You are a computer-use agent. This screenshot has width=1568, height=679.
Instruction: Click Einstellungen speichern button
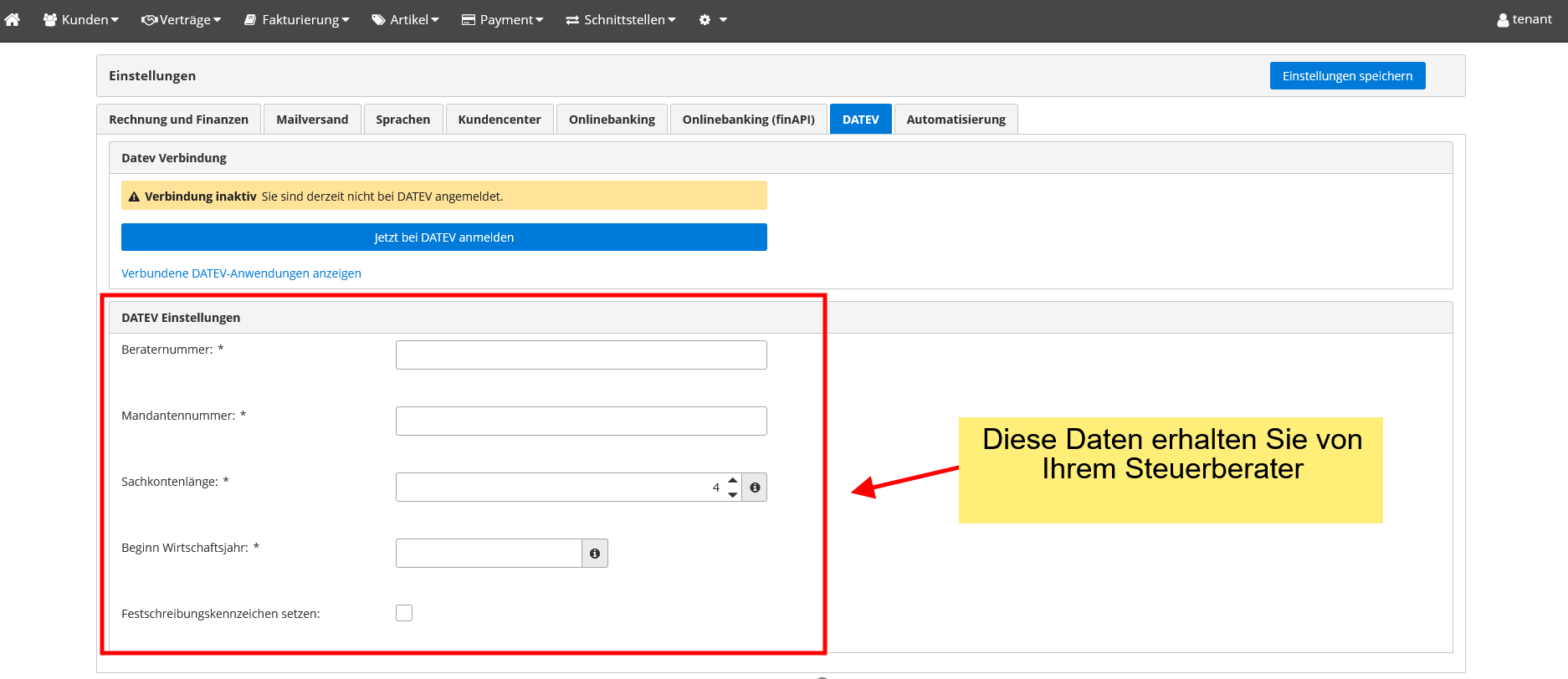(x=1347, y=76)
